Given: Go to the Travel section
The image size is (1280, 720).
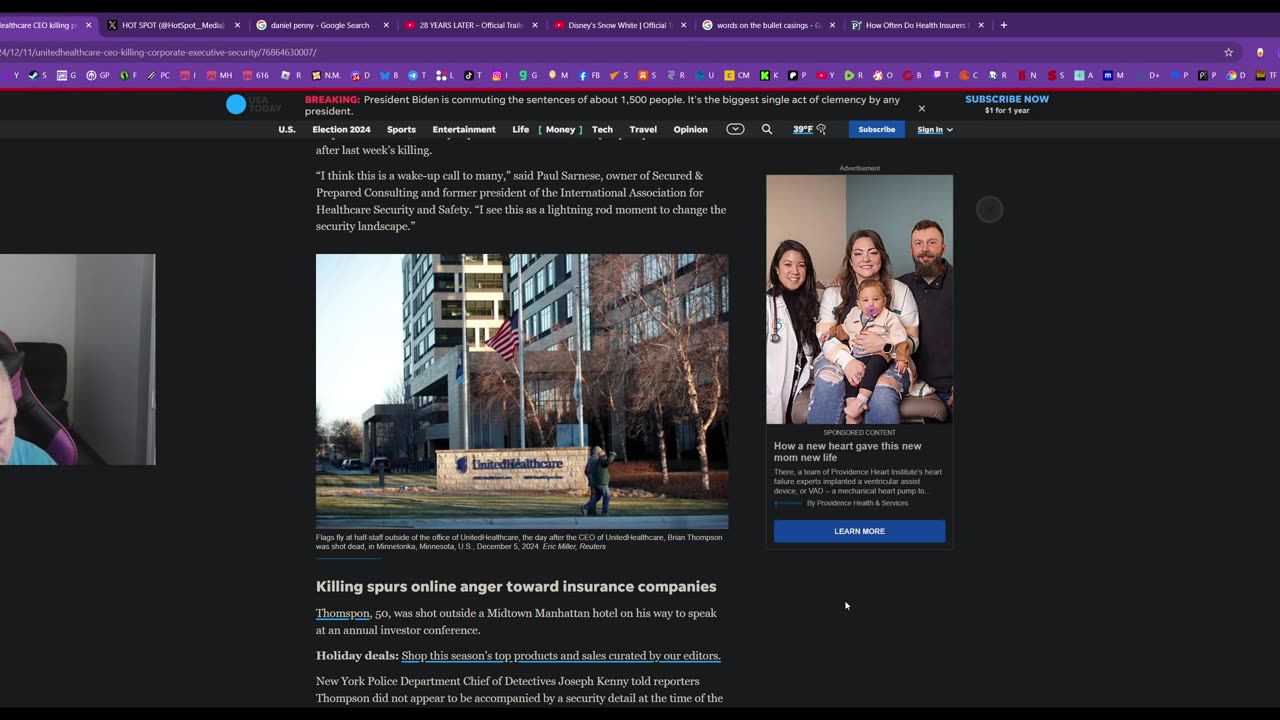Looking at the screenshot, I should pyautogui.click(x=643, y=129).
